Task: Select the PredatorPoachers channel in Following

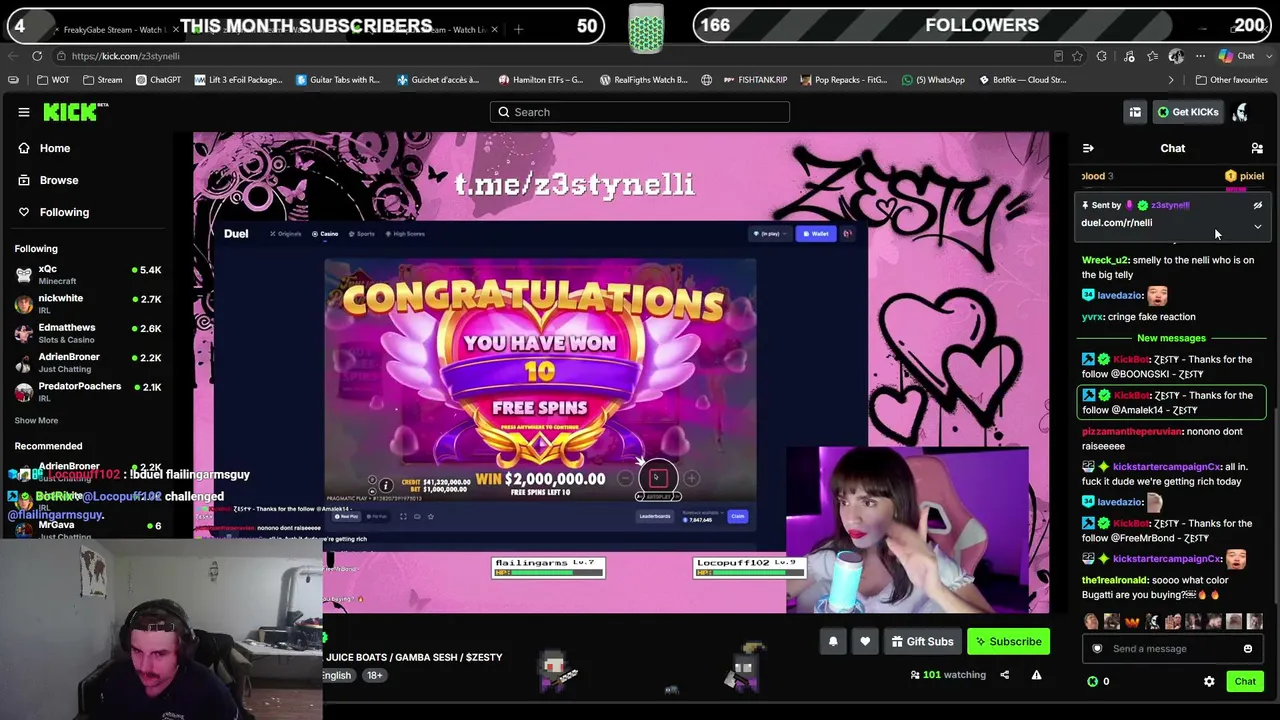Action: click(88, 391)
